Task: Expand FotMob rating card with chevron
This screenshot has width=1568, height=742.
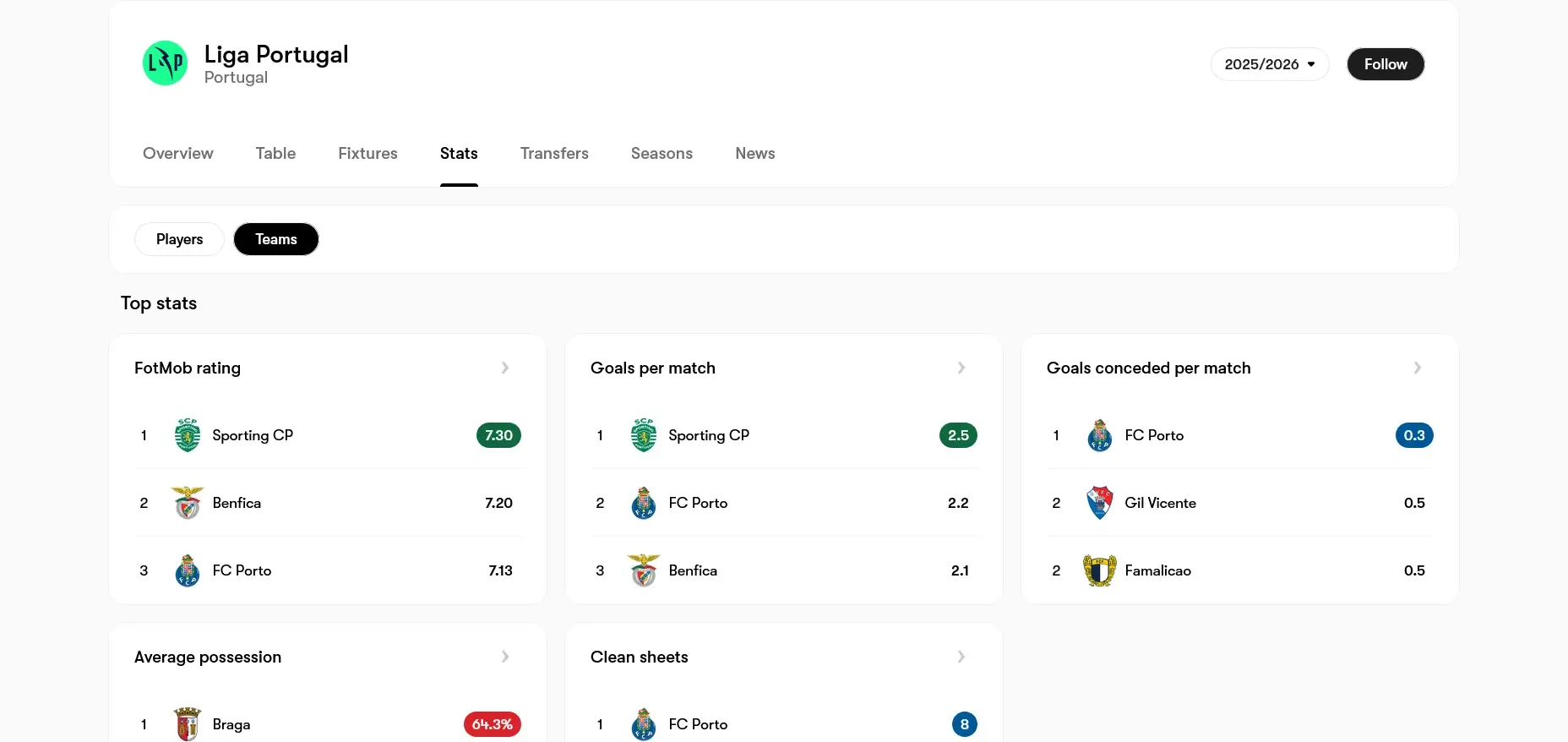Action: pos(505,368)
